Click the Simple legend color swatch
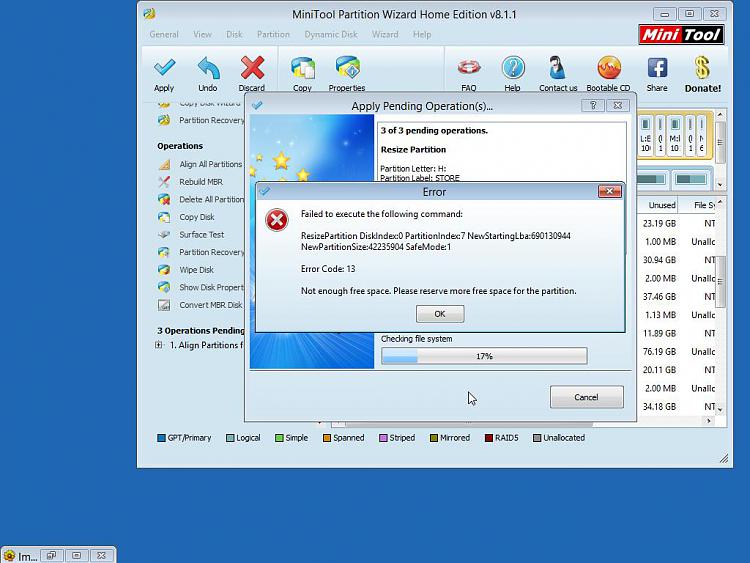This screenshot has width=750, height=563. 279,438
